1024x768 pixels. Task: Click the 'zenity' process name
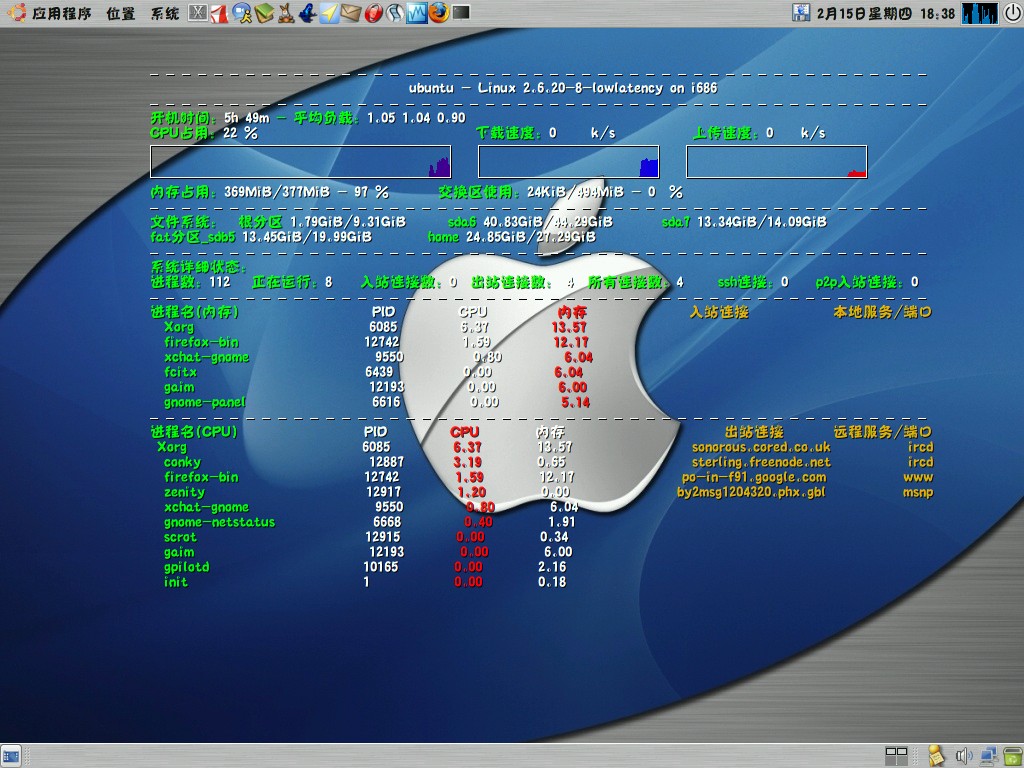184,492
